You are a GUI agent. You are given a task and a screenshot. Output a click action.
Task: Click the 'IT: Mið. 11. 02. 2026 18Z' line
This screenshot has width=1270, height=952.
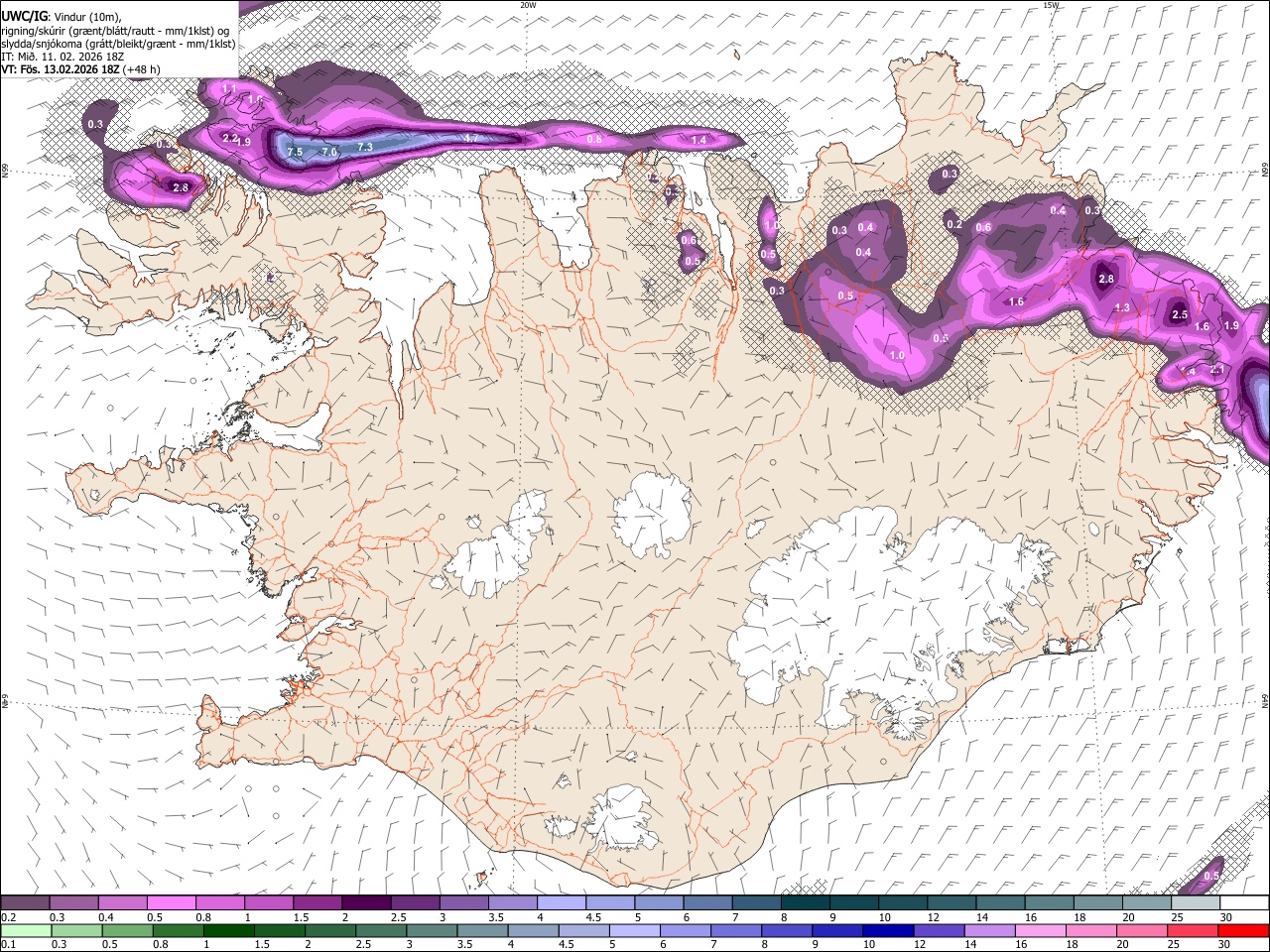63,57
